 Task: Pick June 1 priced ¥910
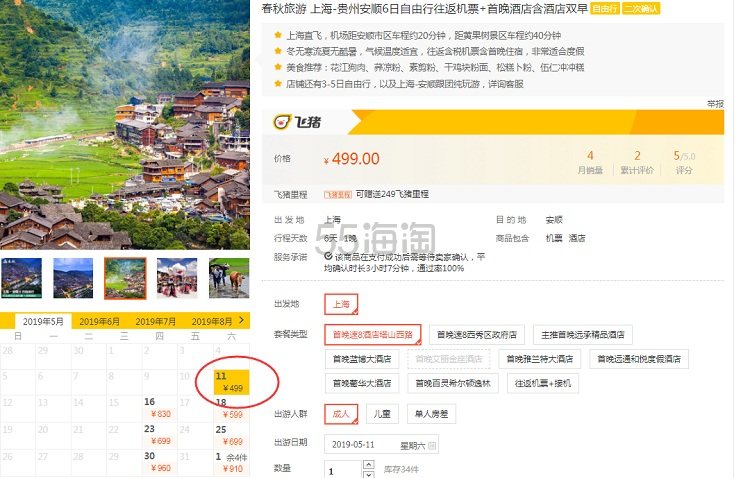tap(232, 462)
